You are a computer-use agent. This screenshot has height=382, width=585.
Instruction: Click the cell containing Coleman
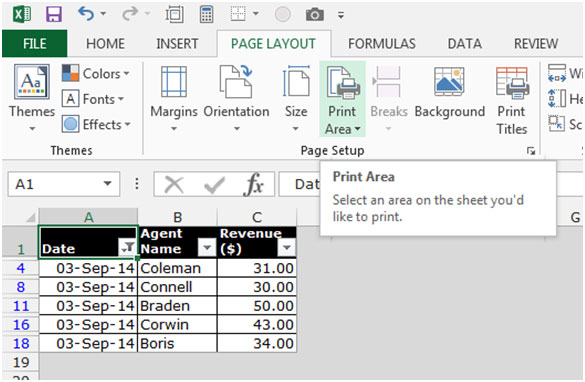(x=178, y=268)
